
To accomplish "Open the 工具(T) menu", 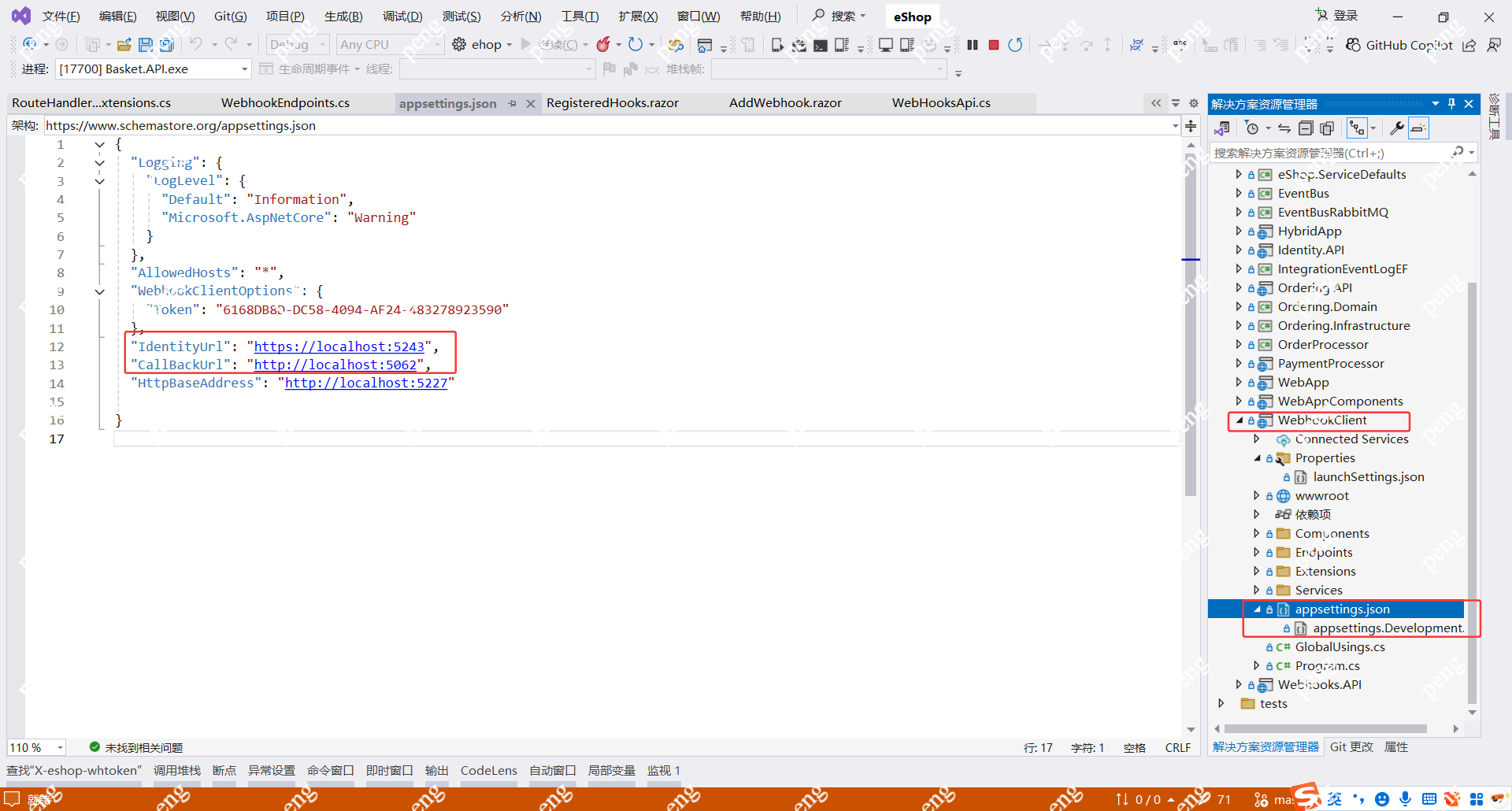I will pyautogui.click(x=580, y=17).
